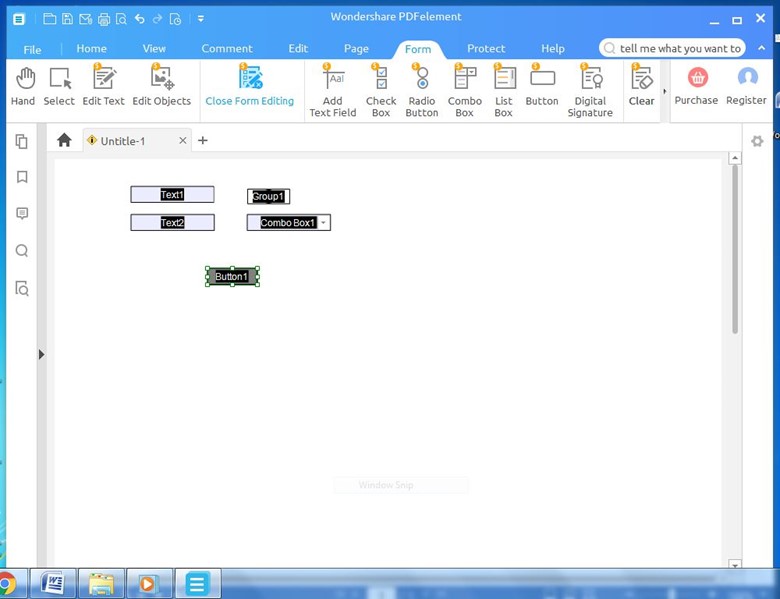Select the Check Box form tool
The height and width of the screenshot is (599, 780).
(x=381, y=90)
